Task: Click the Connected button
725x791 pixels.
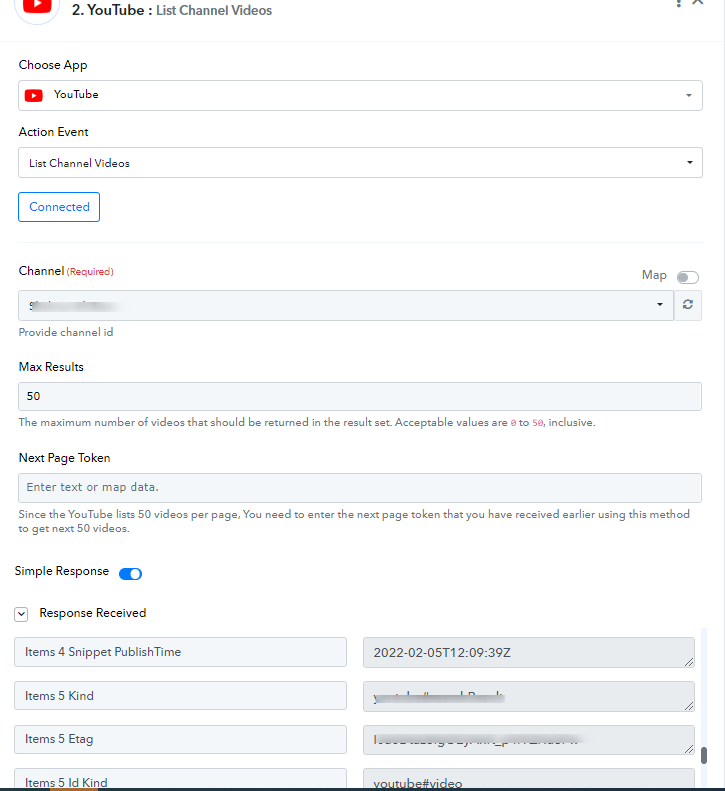Action: 59,207
